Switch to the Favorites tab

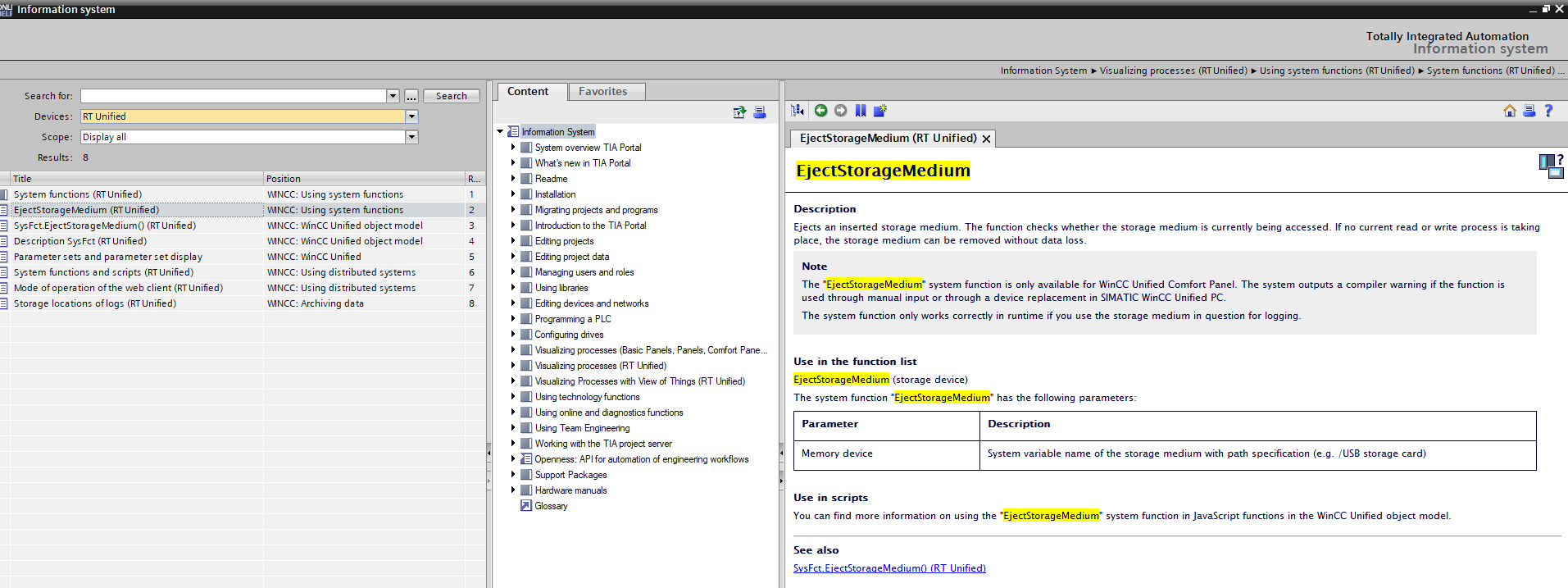point(602,92)
